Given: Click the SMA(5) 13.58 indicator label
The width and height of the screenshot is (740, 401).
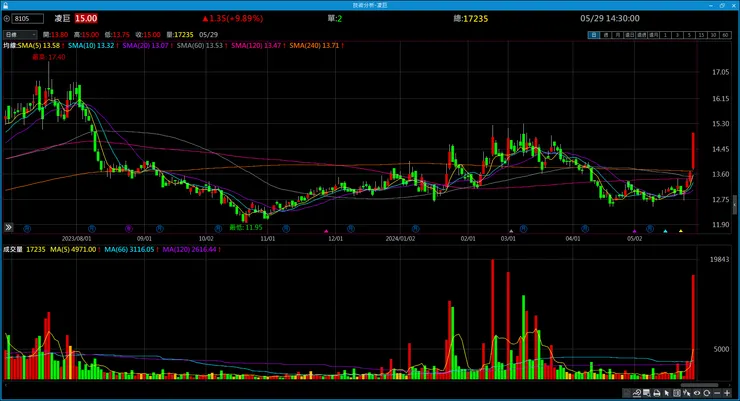Looking at the screenshot, I should pos(41,46).
